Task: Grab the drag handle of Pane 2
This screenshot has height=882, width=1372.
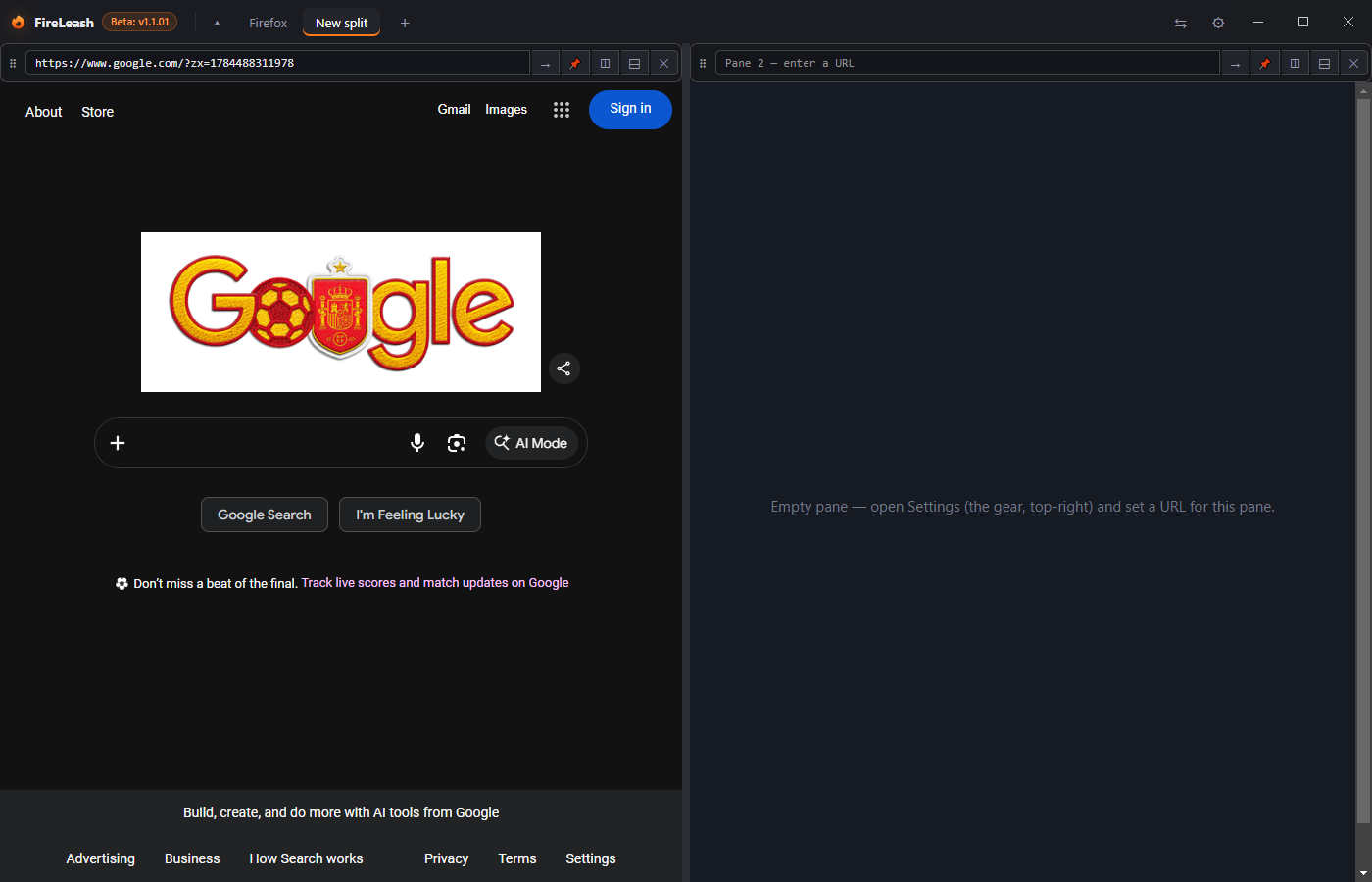Action: pyautogui.click(x=703, y=63)
